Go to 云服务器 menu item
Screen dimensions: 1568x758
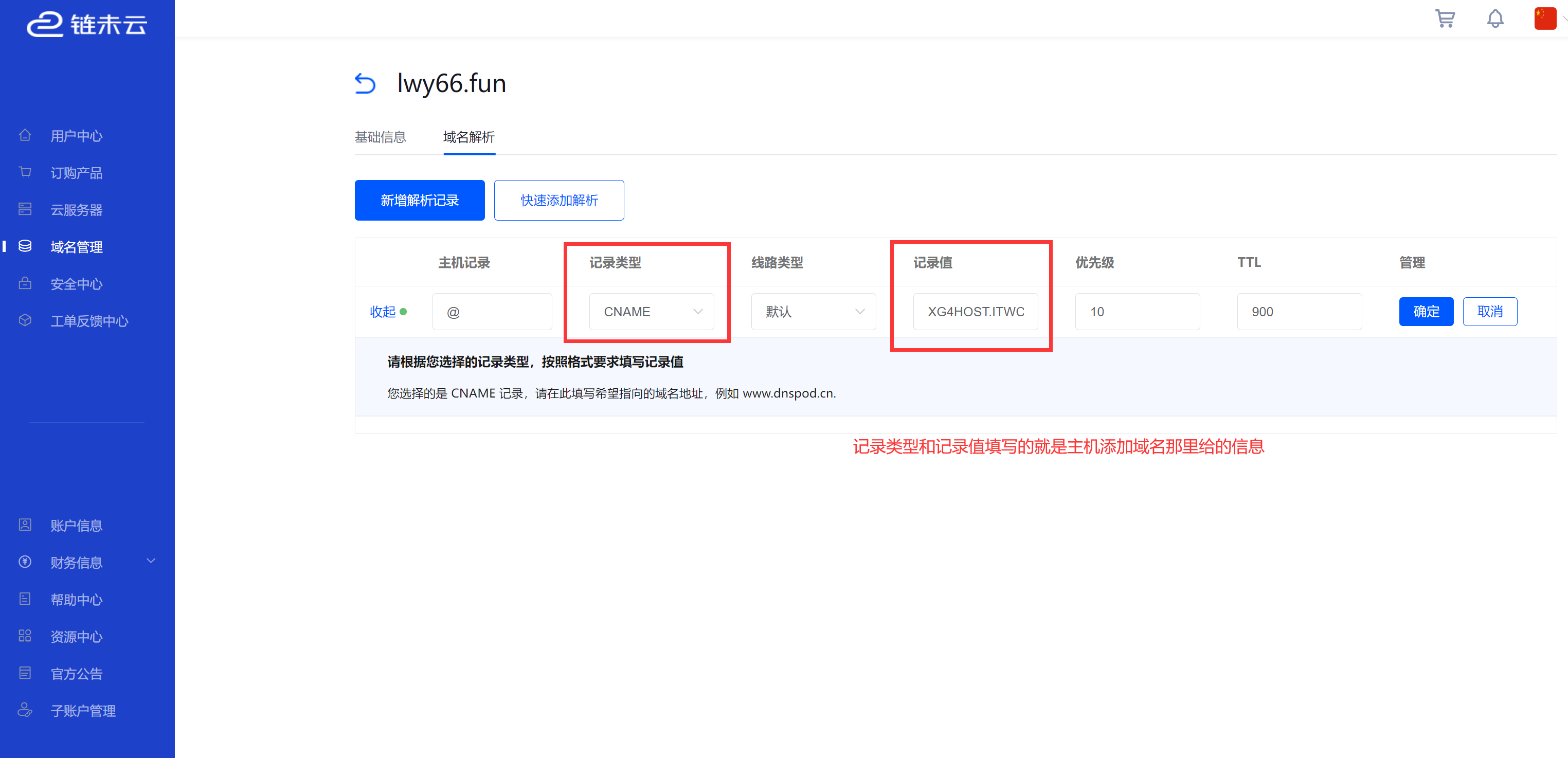76,210
